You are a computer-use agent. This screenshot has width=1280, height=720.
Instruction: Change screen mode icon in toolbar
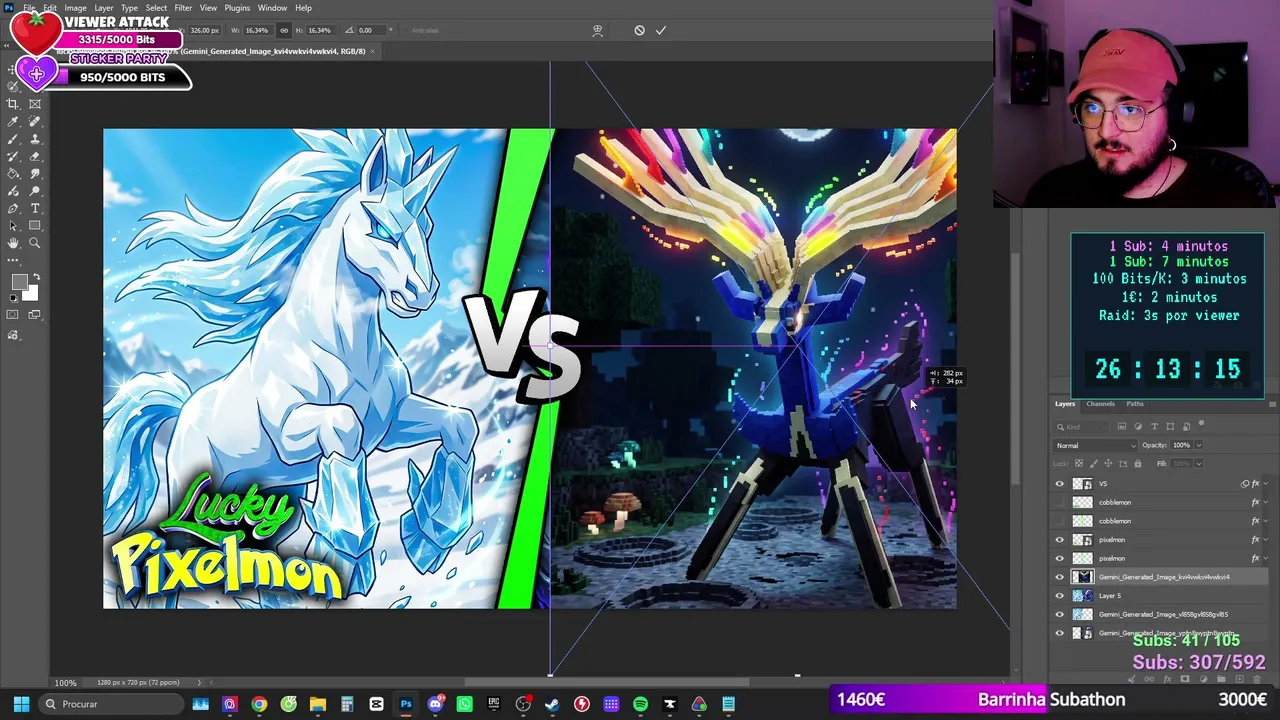(35, 315)
